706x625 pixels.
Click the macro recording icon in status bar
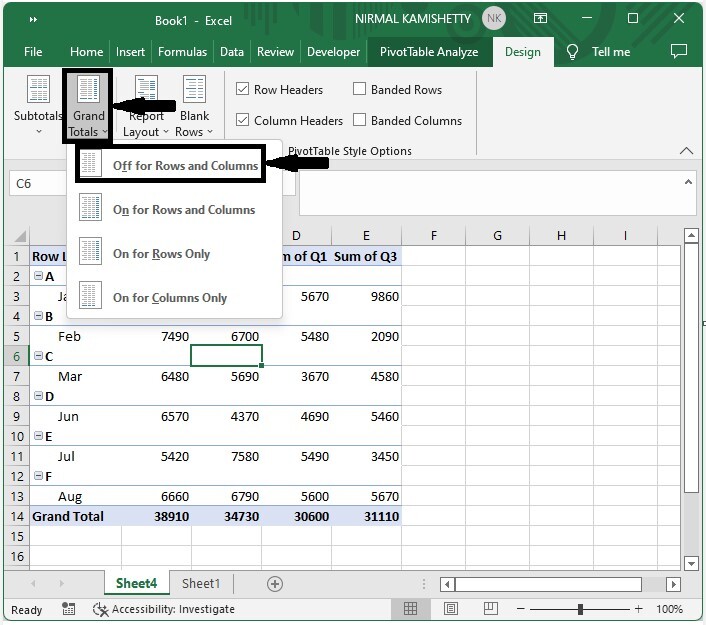(68, 609)
